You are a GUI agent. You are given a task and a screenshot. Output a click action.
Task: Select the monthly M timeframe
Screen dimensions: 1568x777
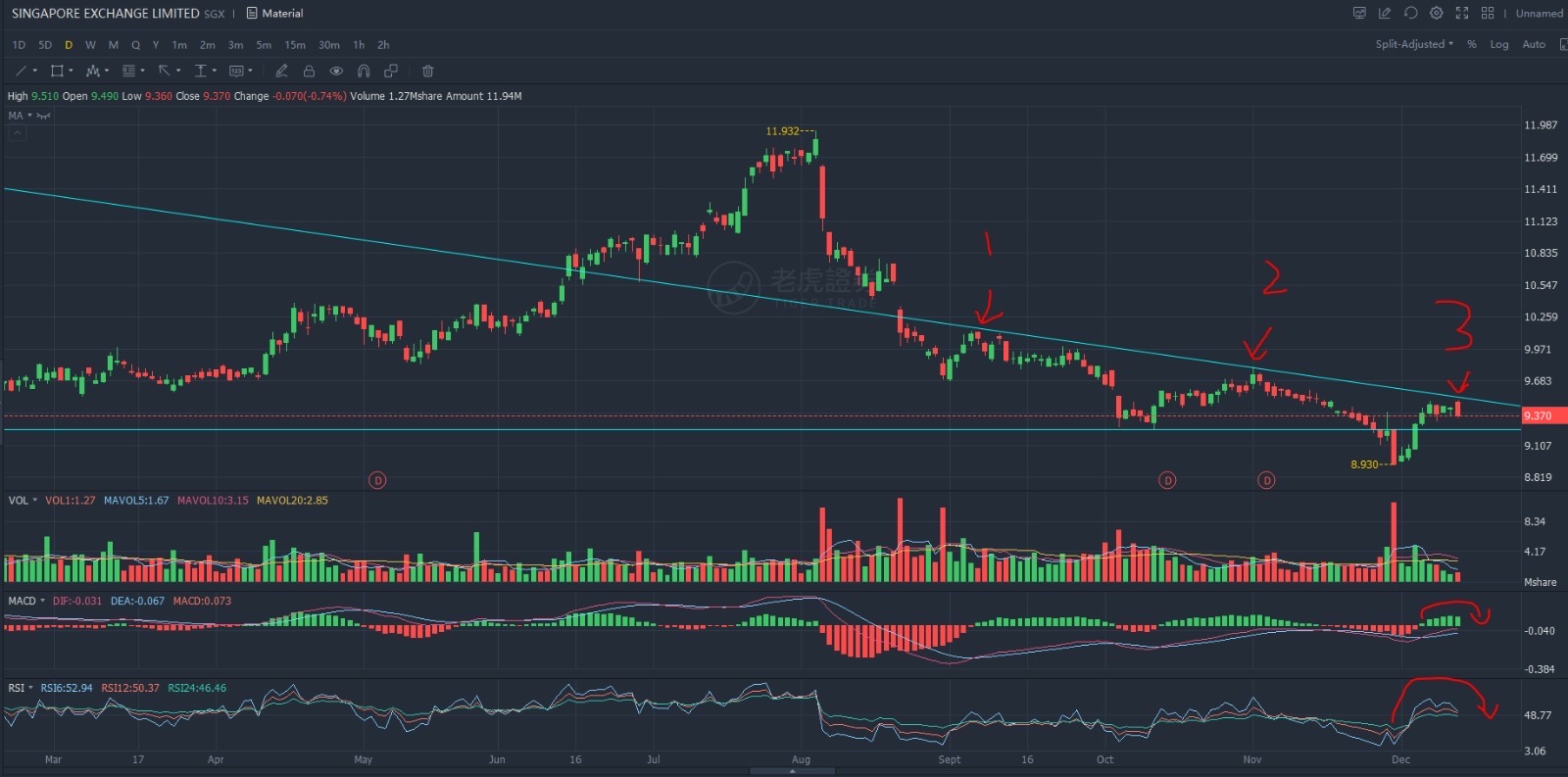click(113, 45)
